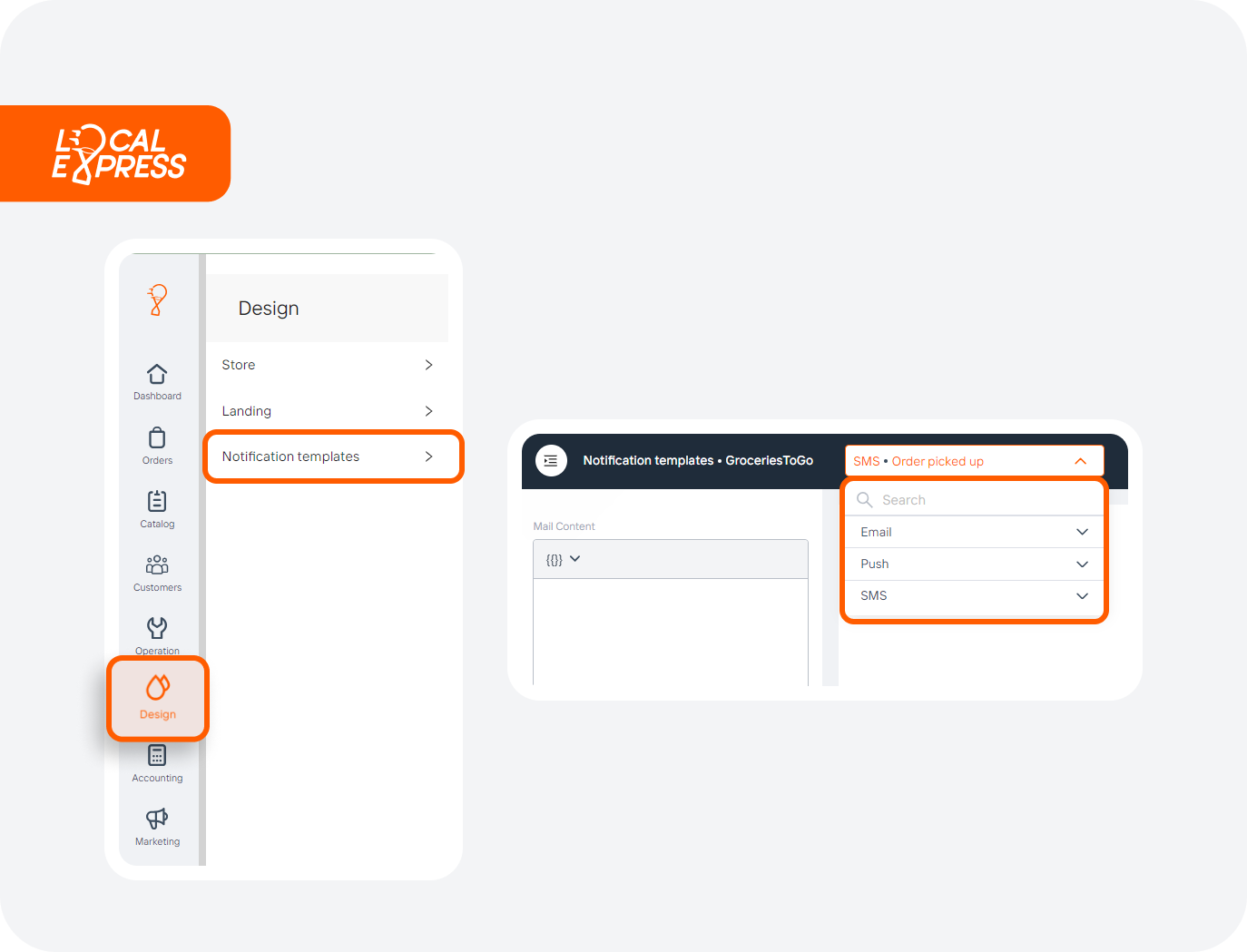Open the Dashboard section from sidebar
1247x952 pixels.
point(157,379)
